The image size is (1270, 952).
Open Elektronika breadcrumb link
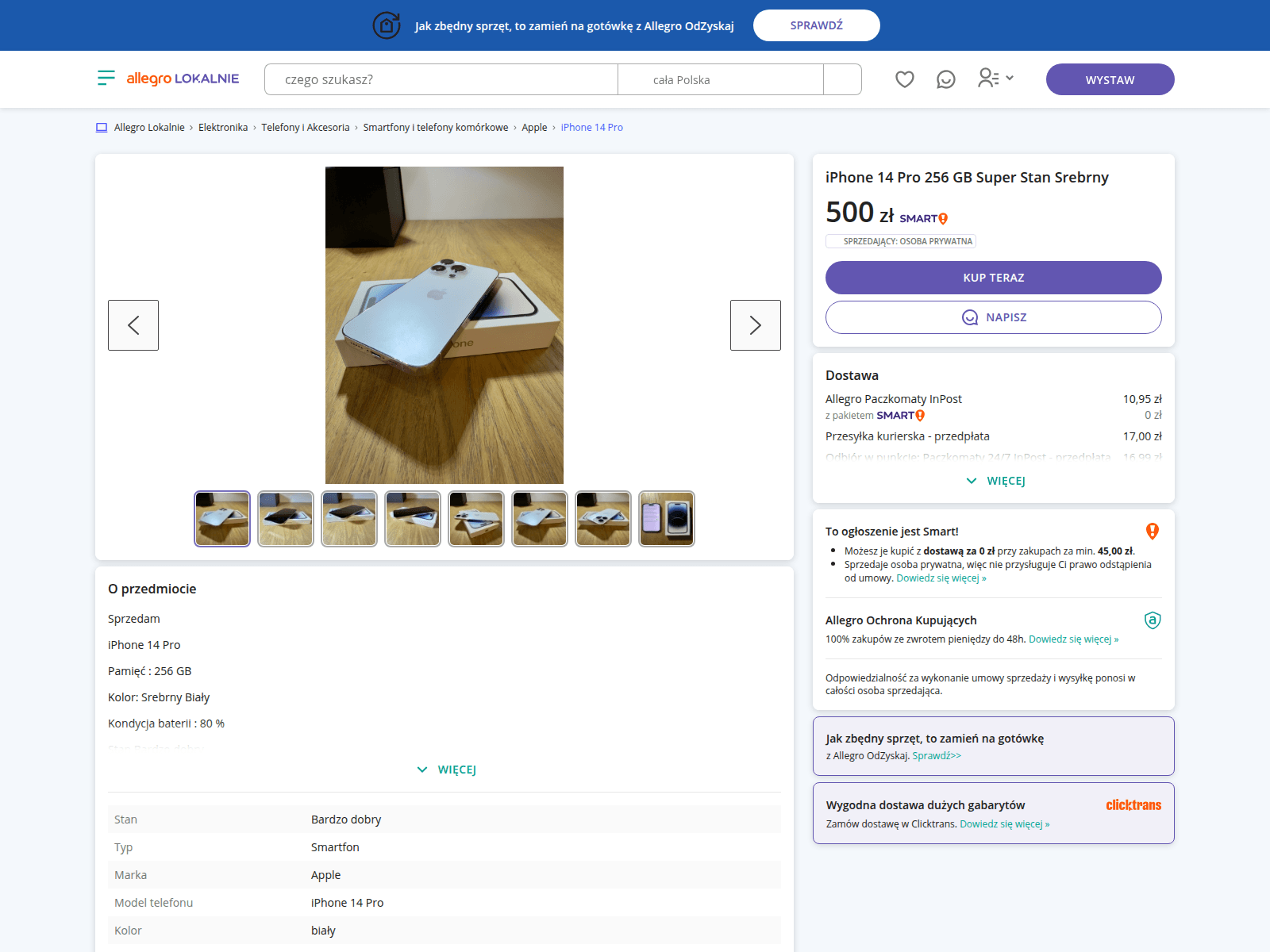223,128
